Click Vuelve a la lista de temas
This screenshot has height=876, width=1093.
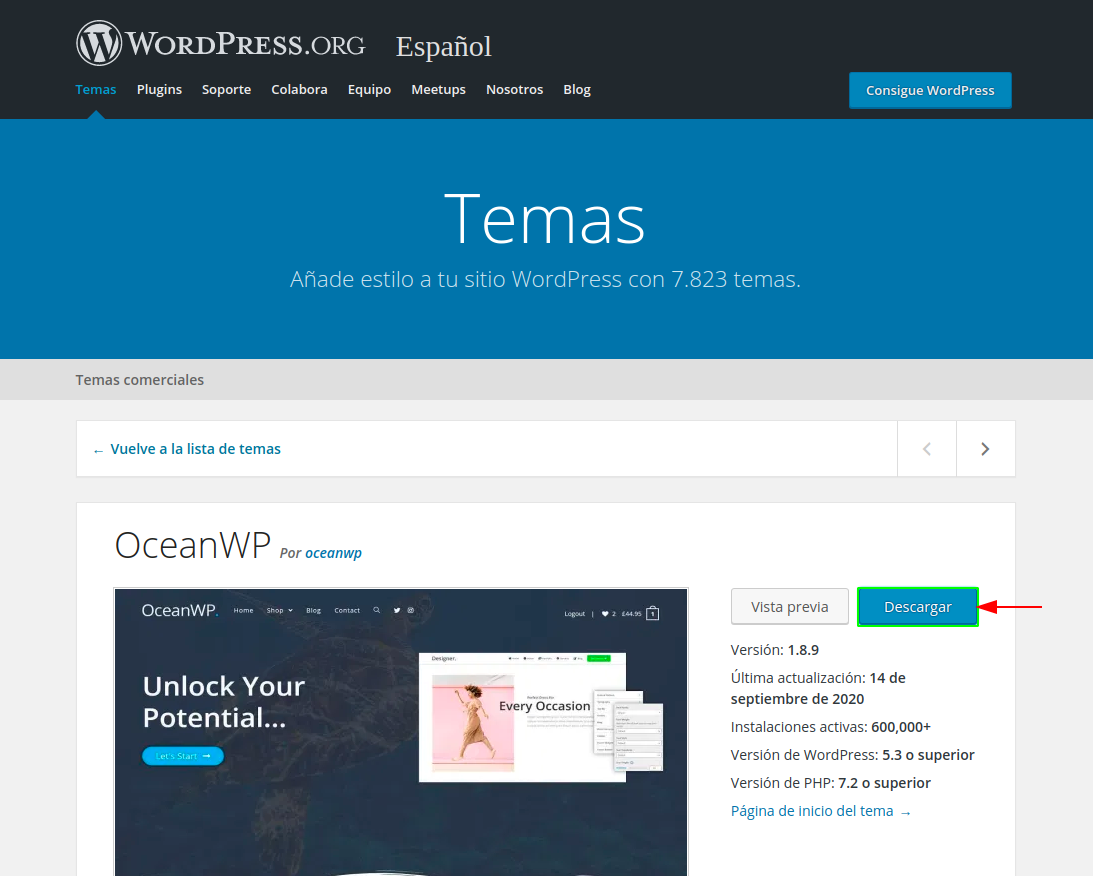point(187,449)
